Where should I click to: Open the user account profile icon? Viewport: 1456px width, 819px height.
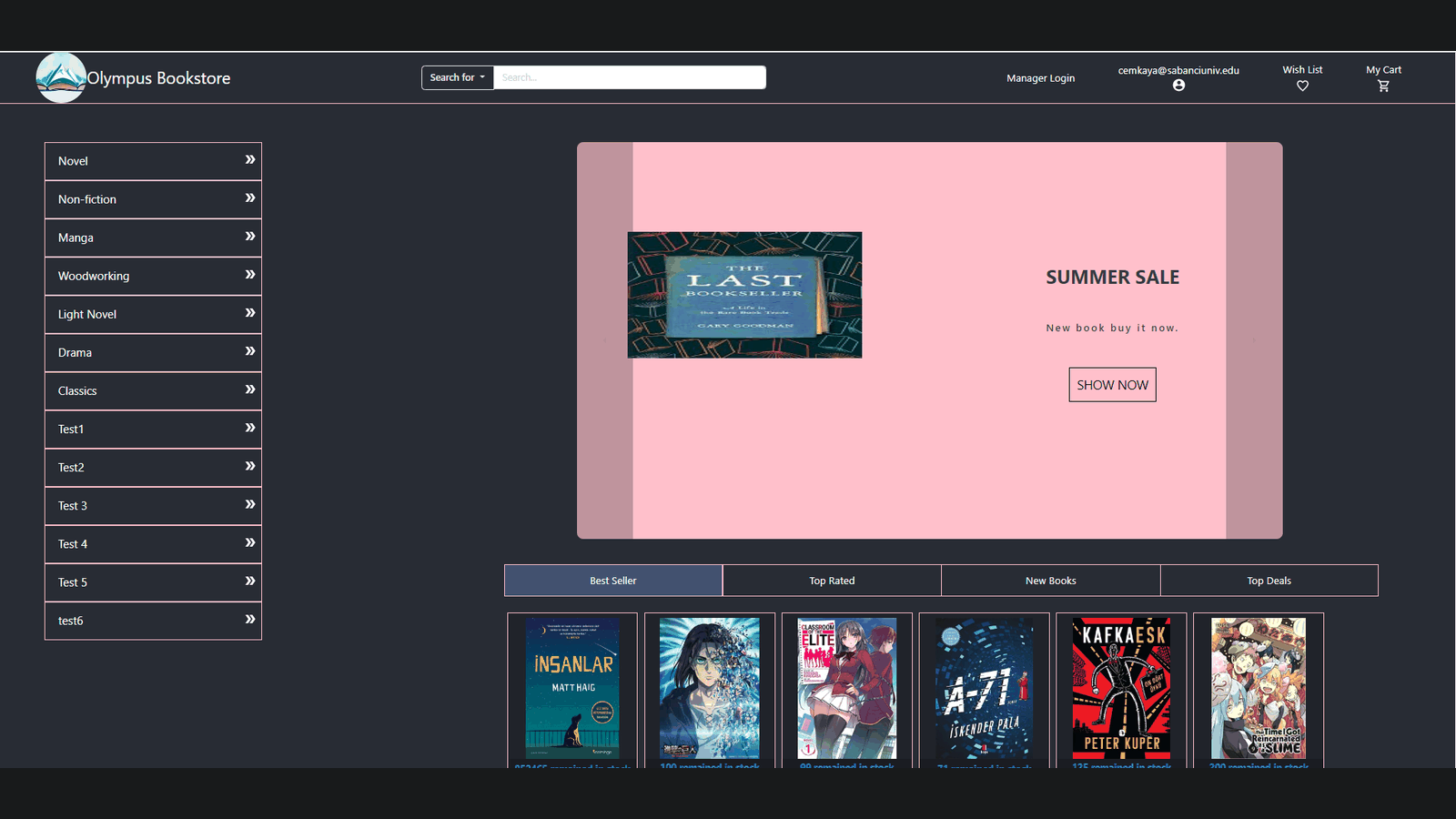click(x=1178, y=86)
